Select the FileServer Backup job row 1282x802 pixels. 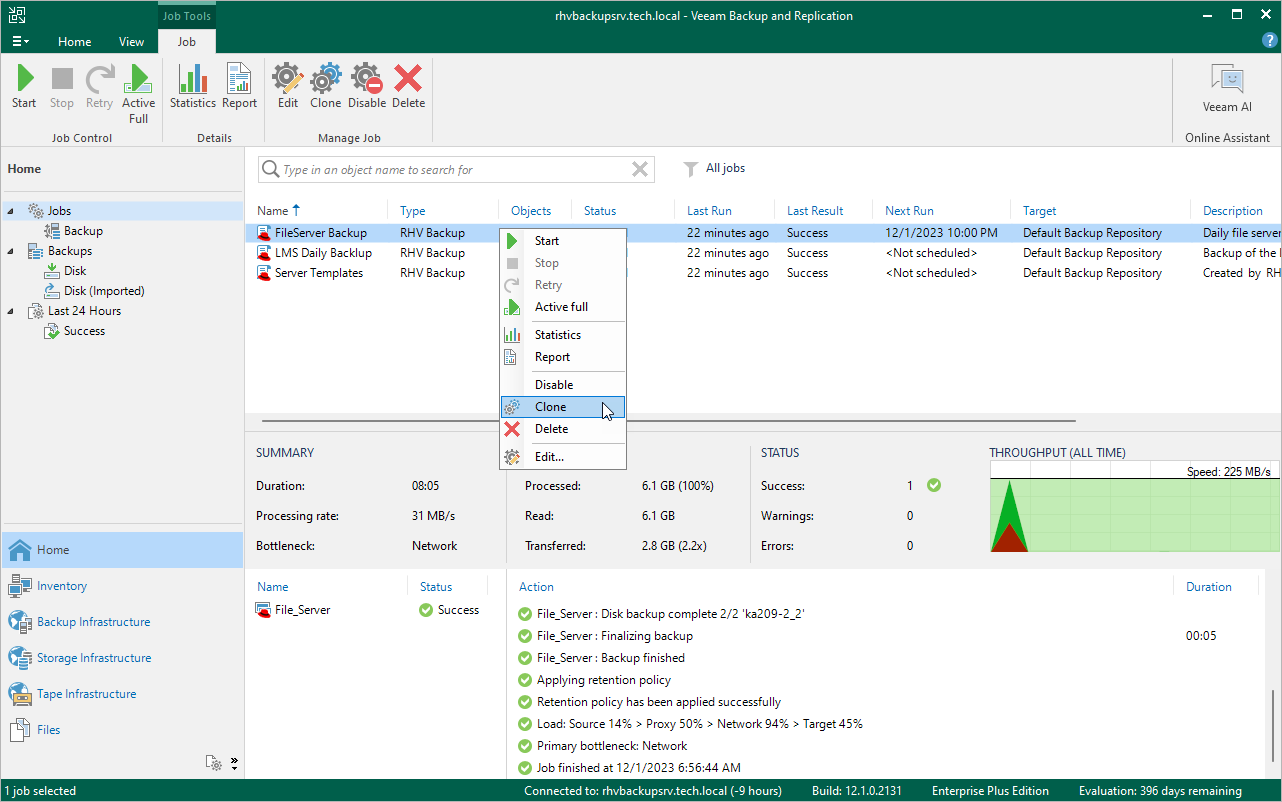point(762,233)
